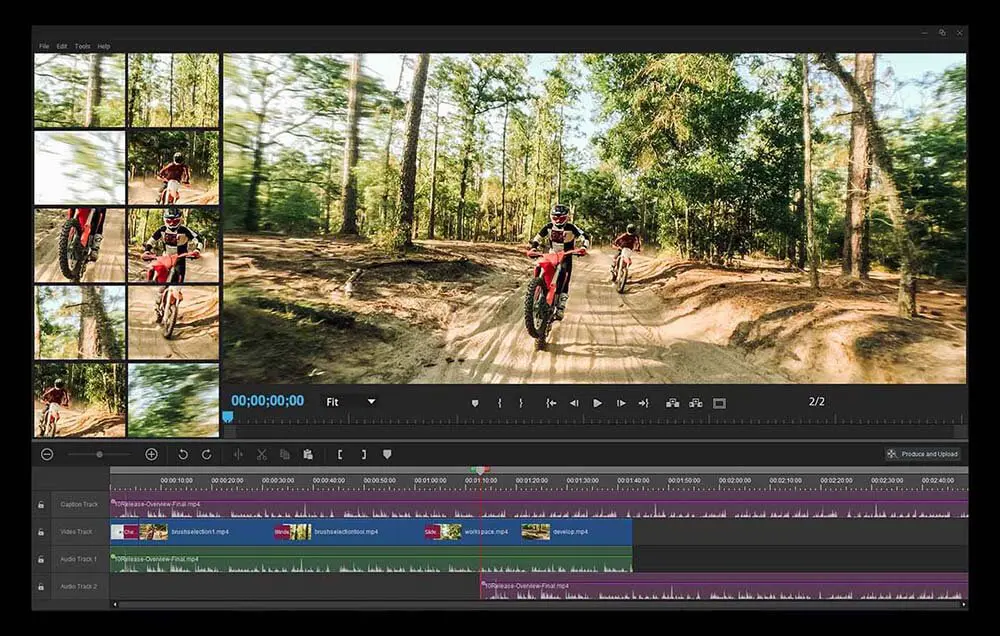Toggle fullscreen preview icon

pyautogui.click(x=719, y=403)
